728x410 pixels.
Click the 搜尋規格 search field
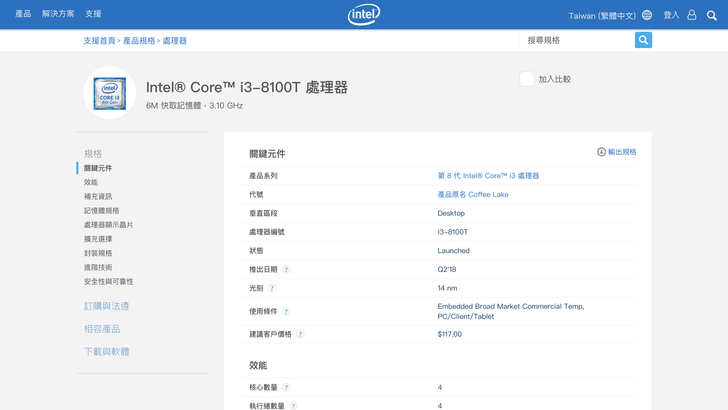click(x=578, y=40)
